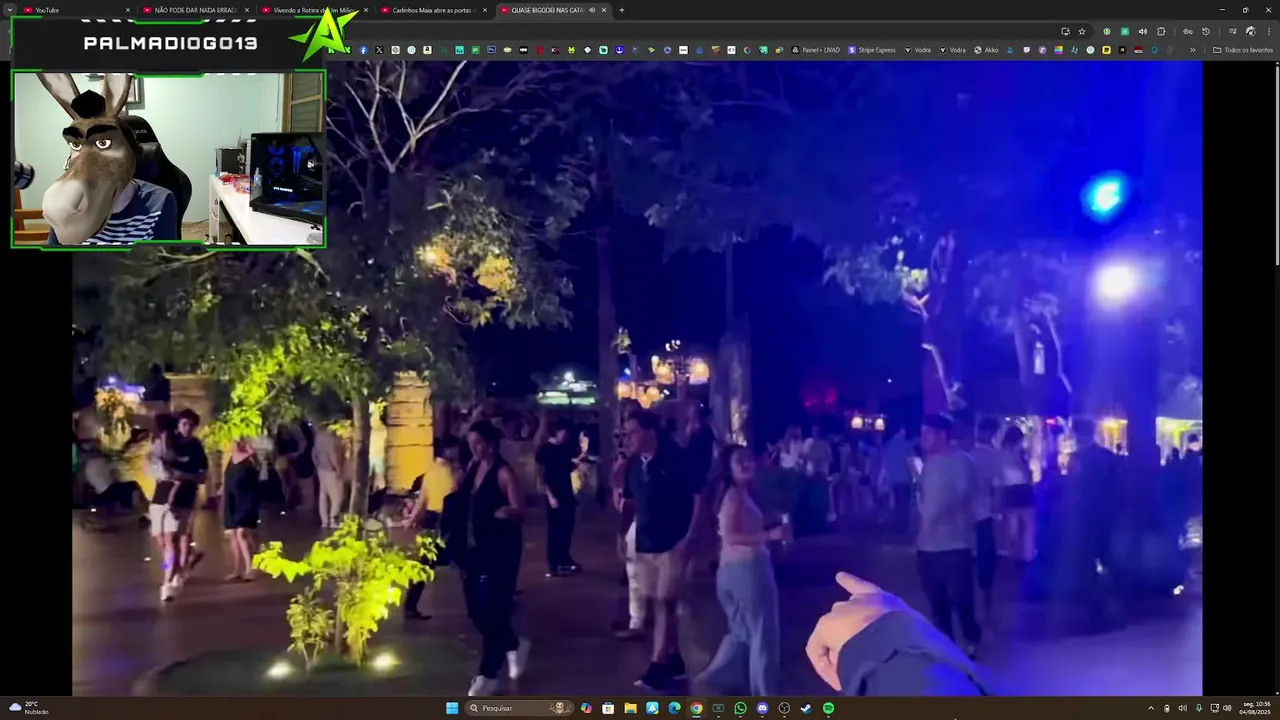Open the 'Akko' bookmark
This screenshot has width=1280, height=720.
986,50
